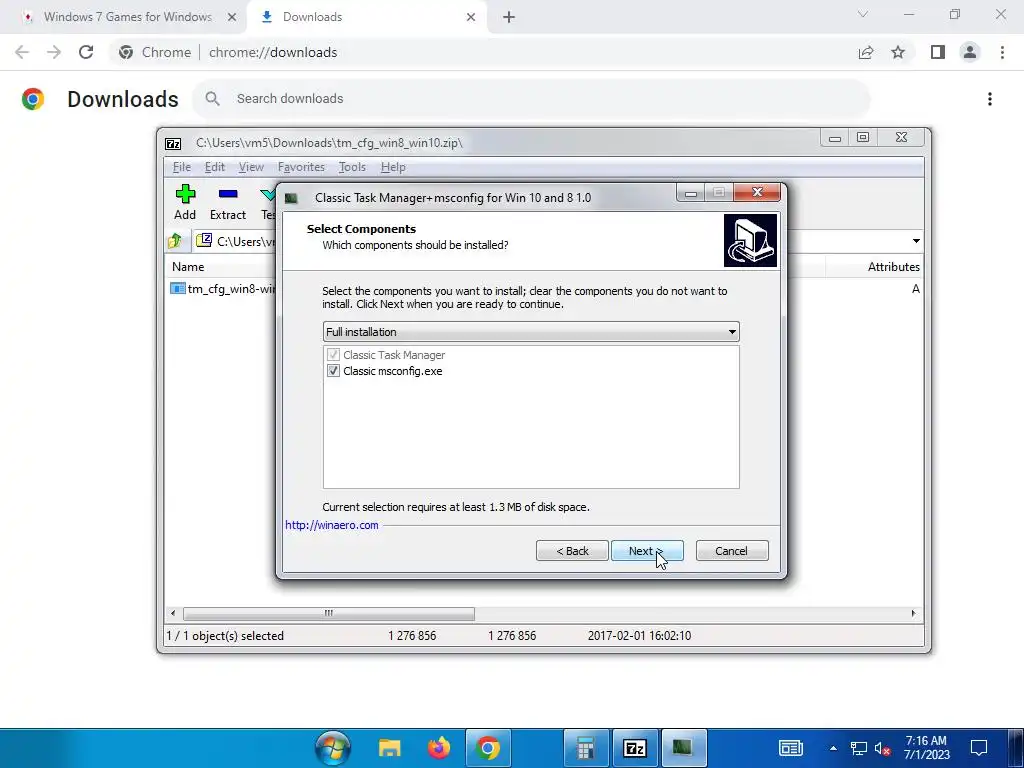
Task: Open the 7-Zip Help menu
Action: pyautogui.click(x=393, y=167)
